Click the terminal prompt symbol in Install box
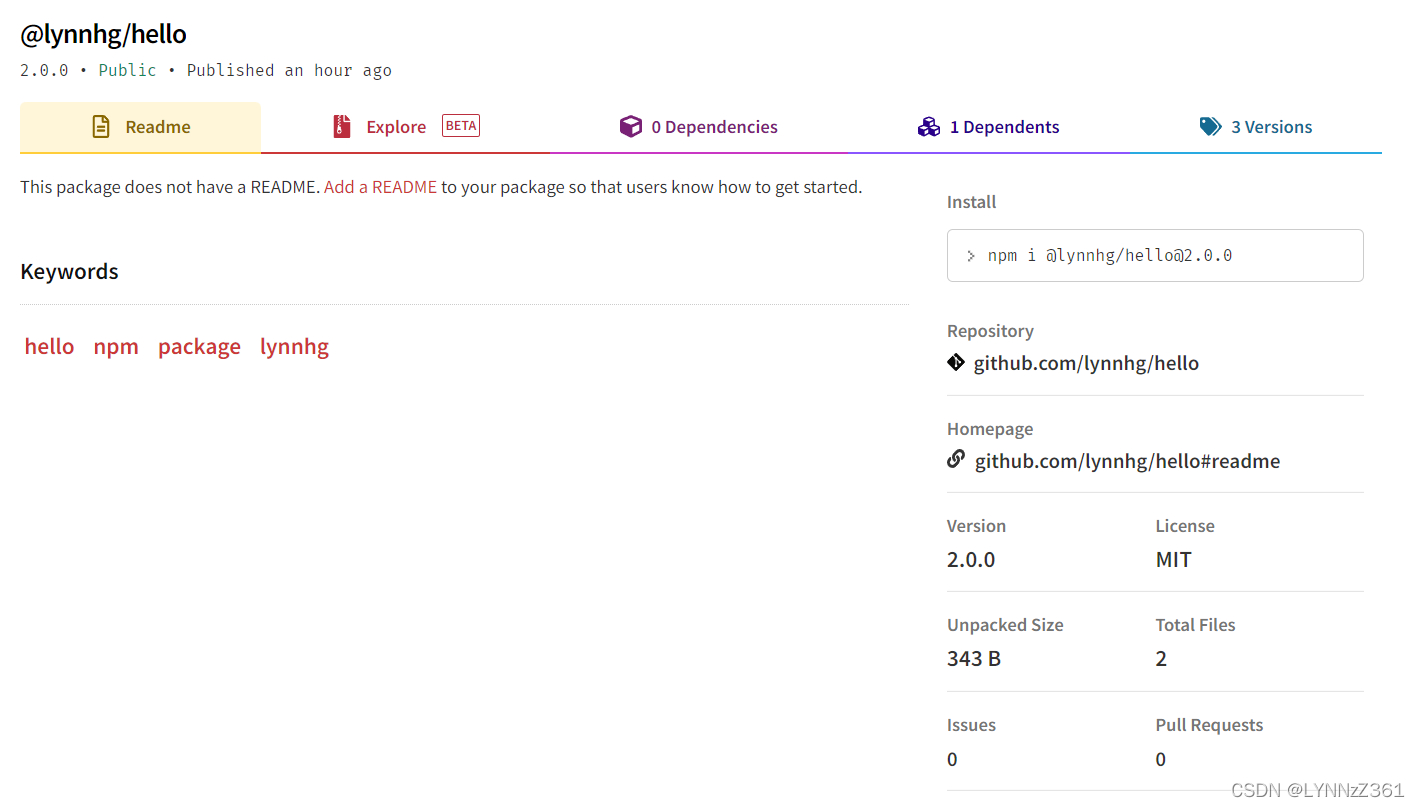The width and height of the screenshot is (1420, 807). (970, 255)
